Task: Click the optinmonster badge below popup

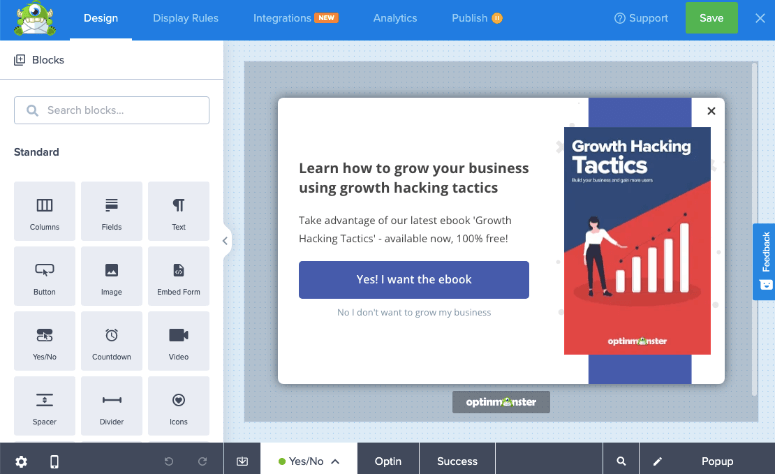Action: click(501, 402)
